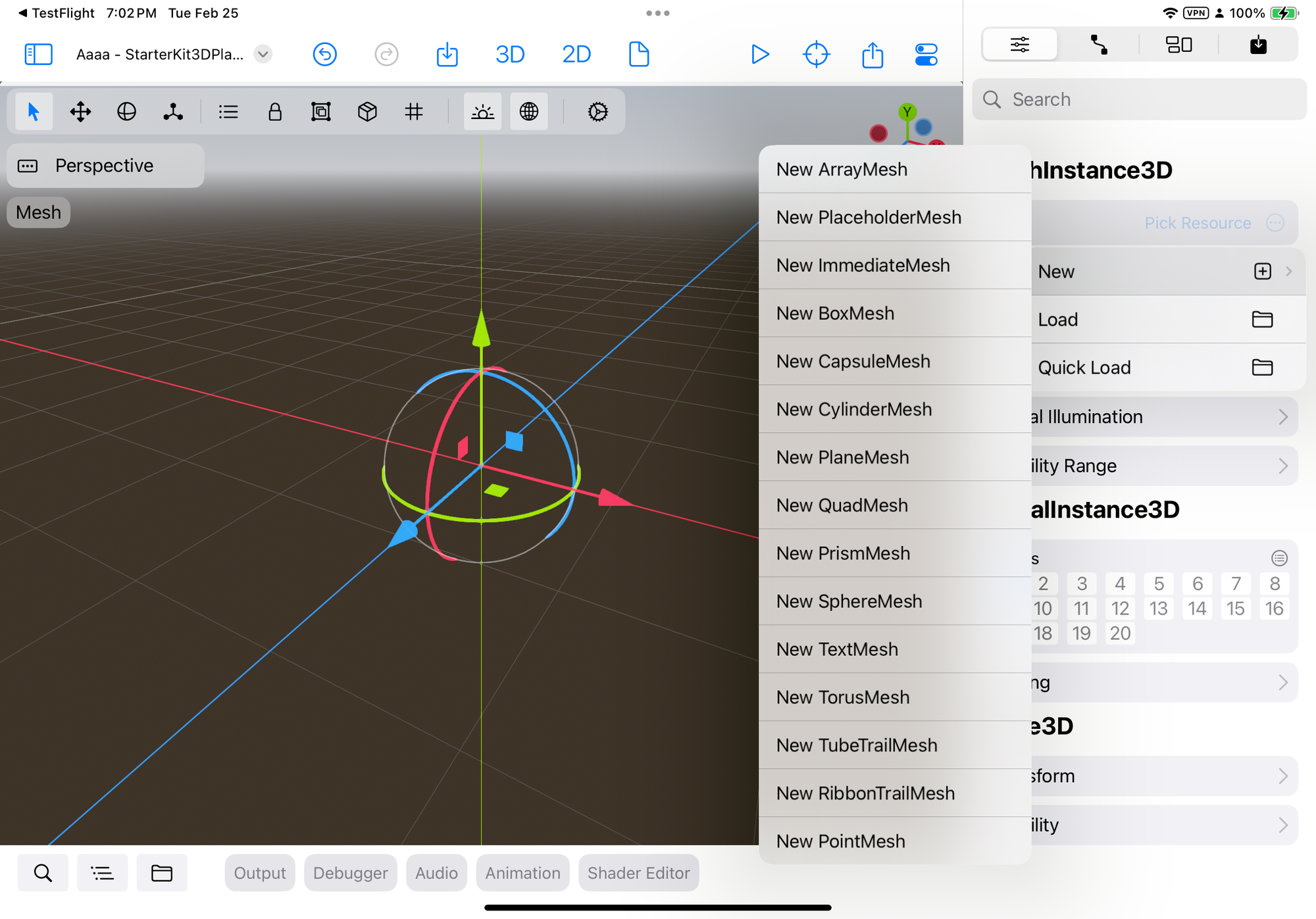
Task: Toggle the left sidebar panel icon
Action: 38,54
